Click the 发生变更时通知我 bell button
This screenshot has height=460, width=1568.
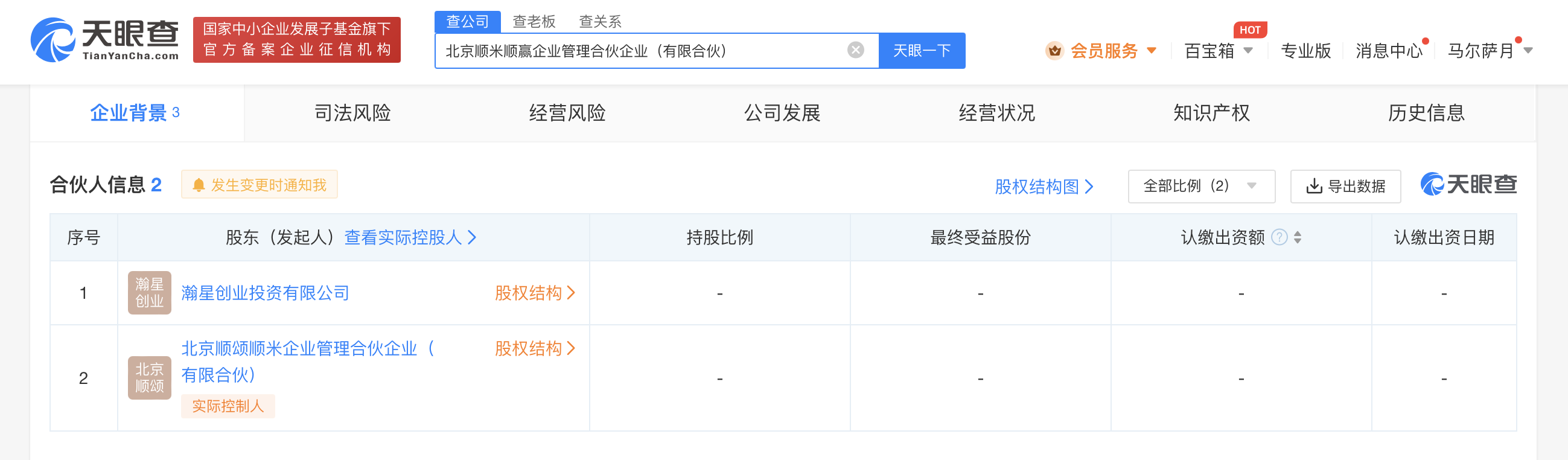[x=260, y=184]
